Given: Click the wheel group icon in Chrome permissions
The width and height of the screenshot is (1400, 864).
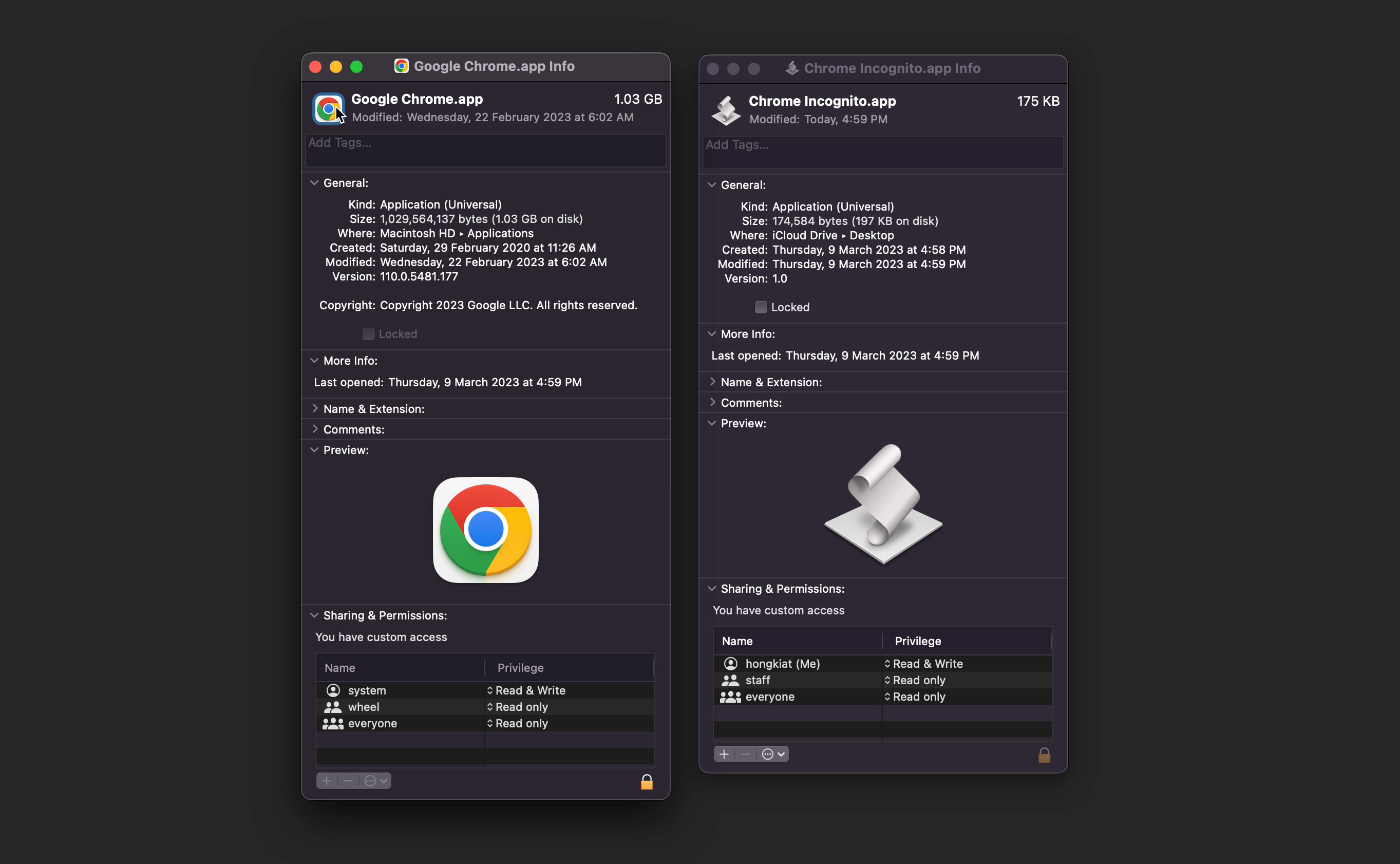Looking at the screenshot, I should click(x=332, y=707).
